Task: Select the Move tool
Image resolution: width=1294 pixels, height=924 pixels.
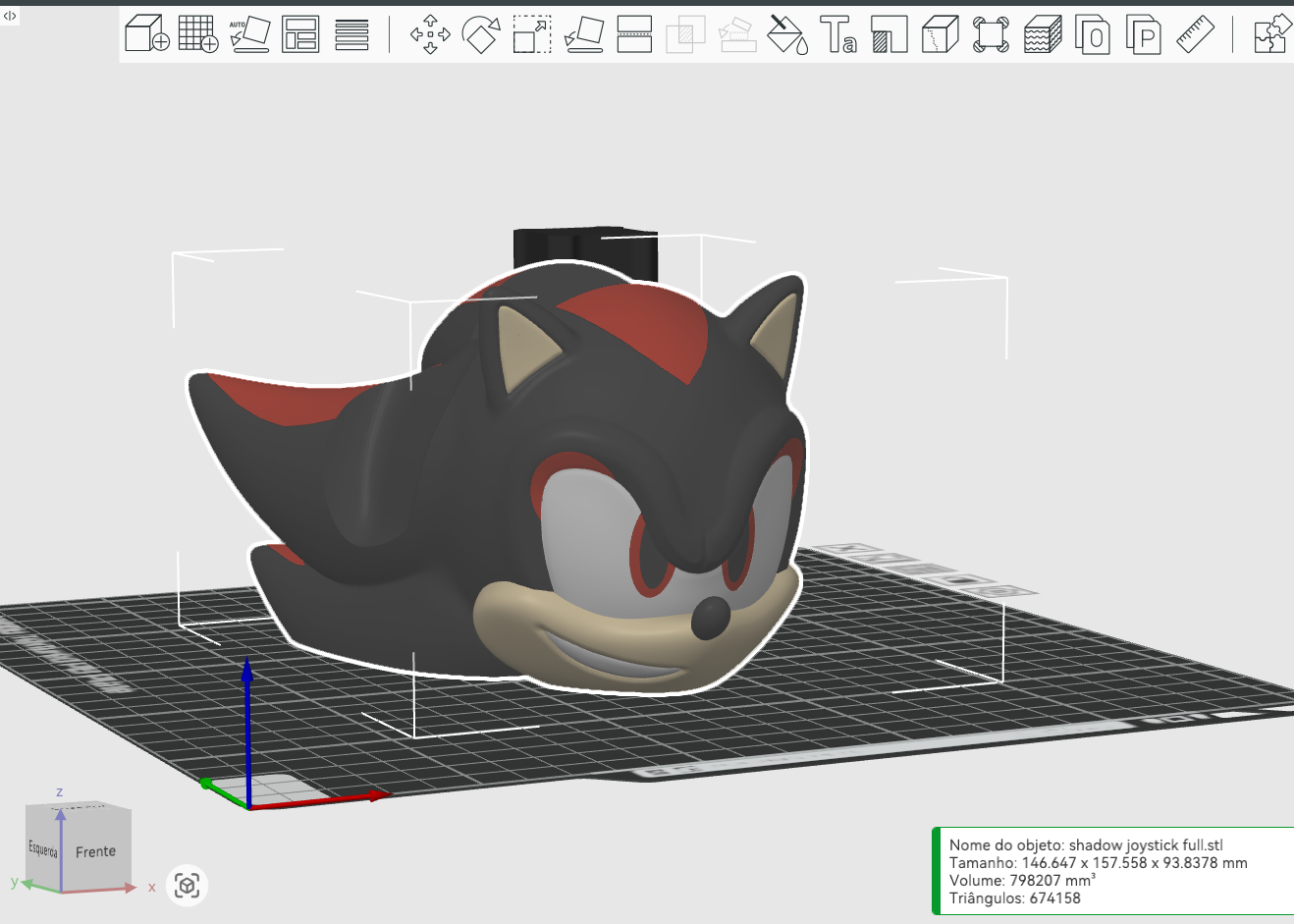Action: (x=430, y=34)
